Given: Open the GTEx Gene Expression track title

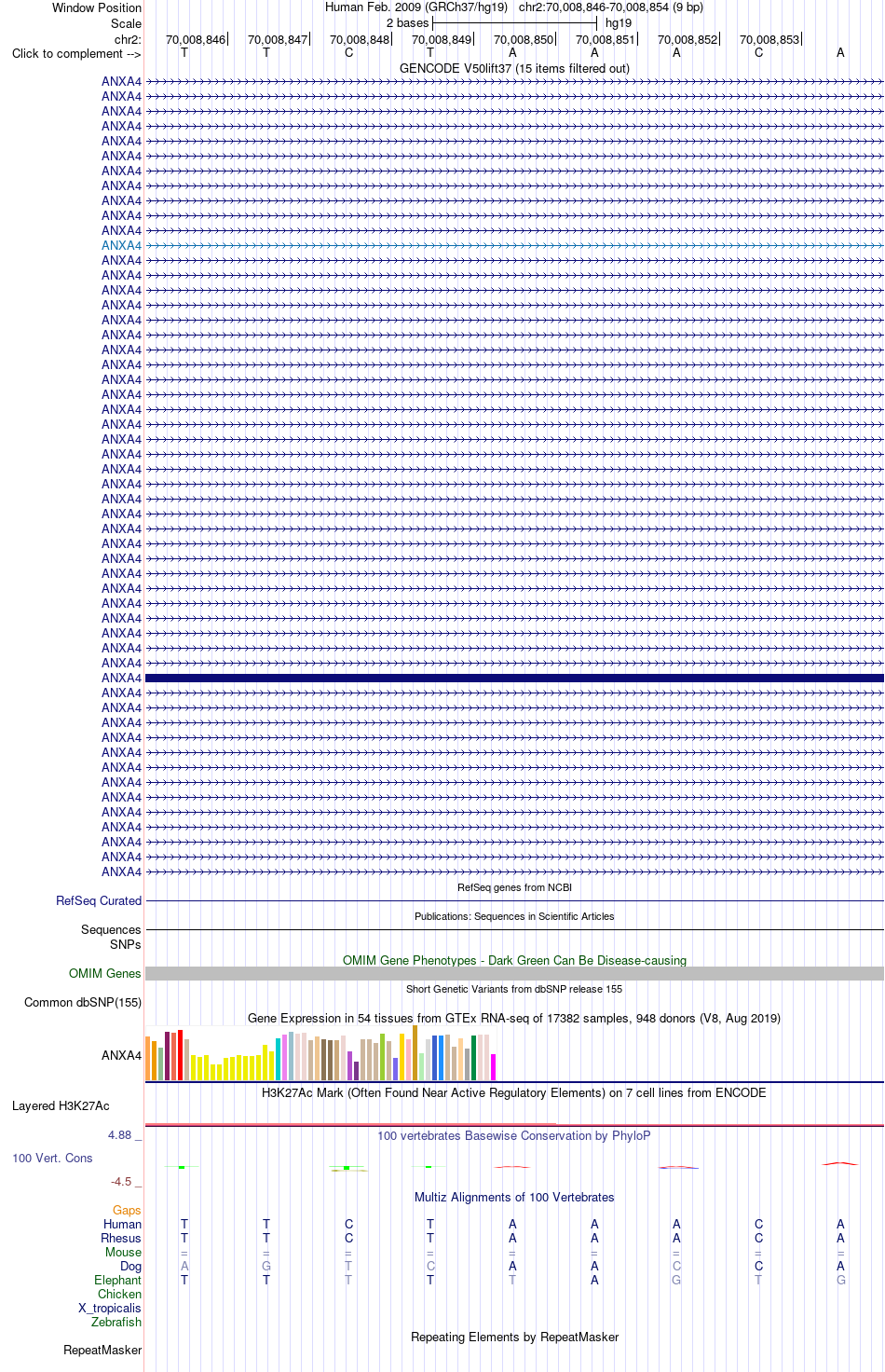Looking at the screenshot, I should (514, 1018).
